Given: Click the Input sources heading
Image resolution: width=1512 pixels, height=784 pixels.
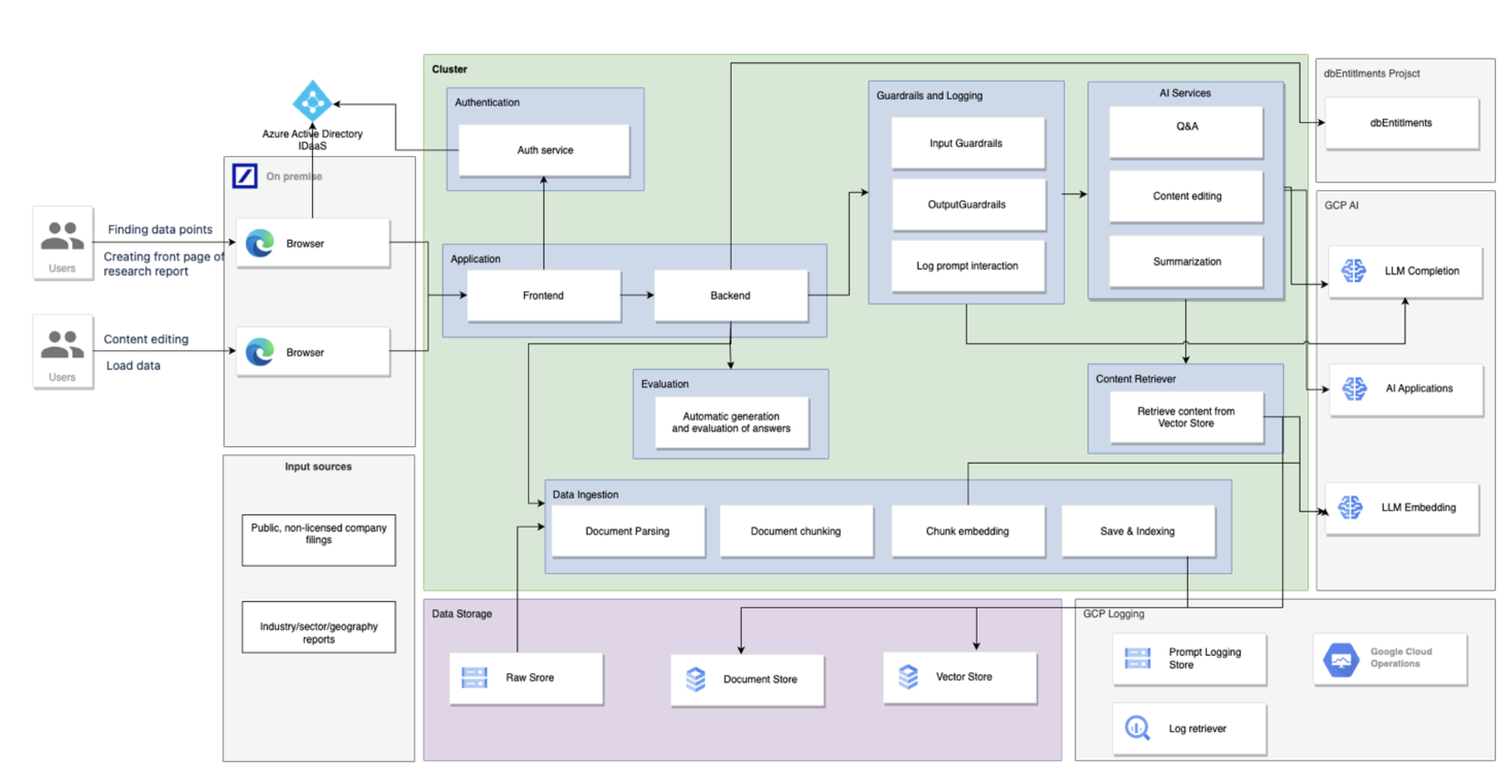Looking at the screenshot, I should pos(318,466).
